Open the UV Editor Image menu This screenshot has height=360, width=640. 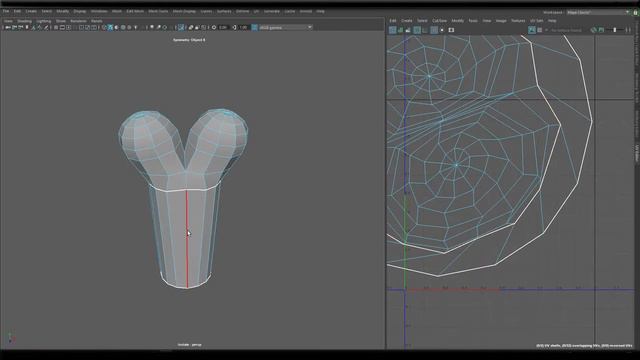click(501, 20)
